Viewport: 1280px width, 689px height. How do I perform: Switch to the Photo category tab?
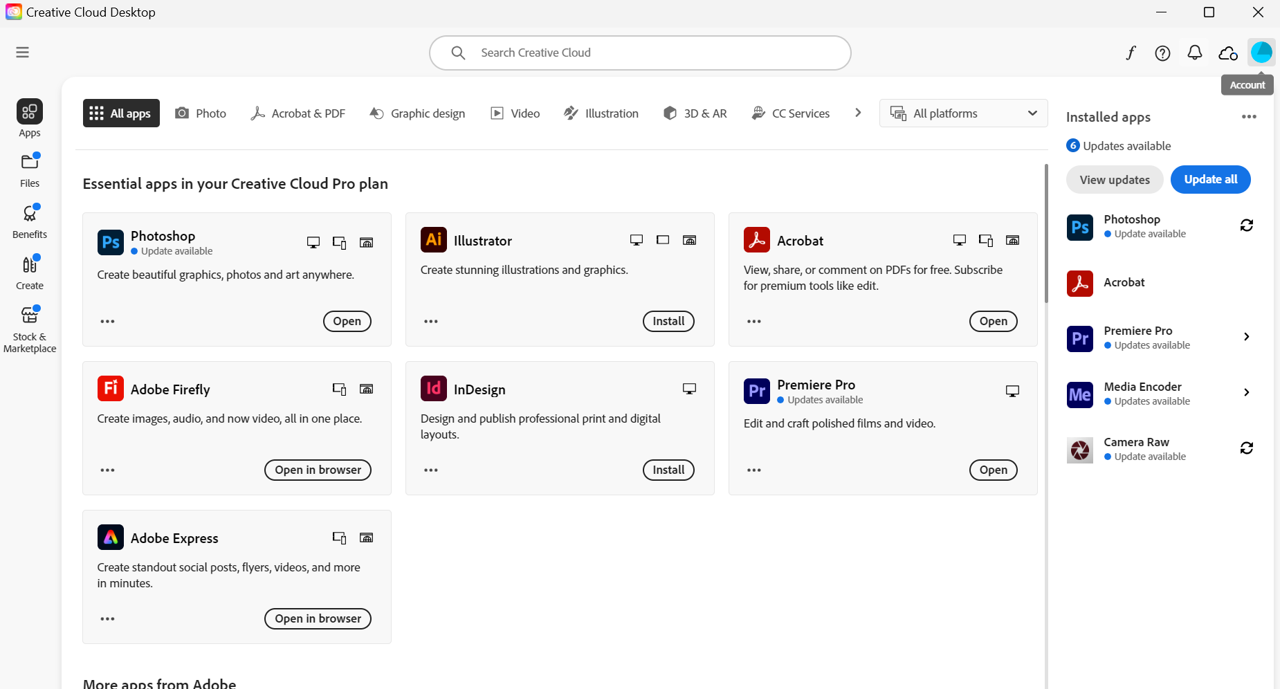point(201,113)
